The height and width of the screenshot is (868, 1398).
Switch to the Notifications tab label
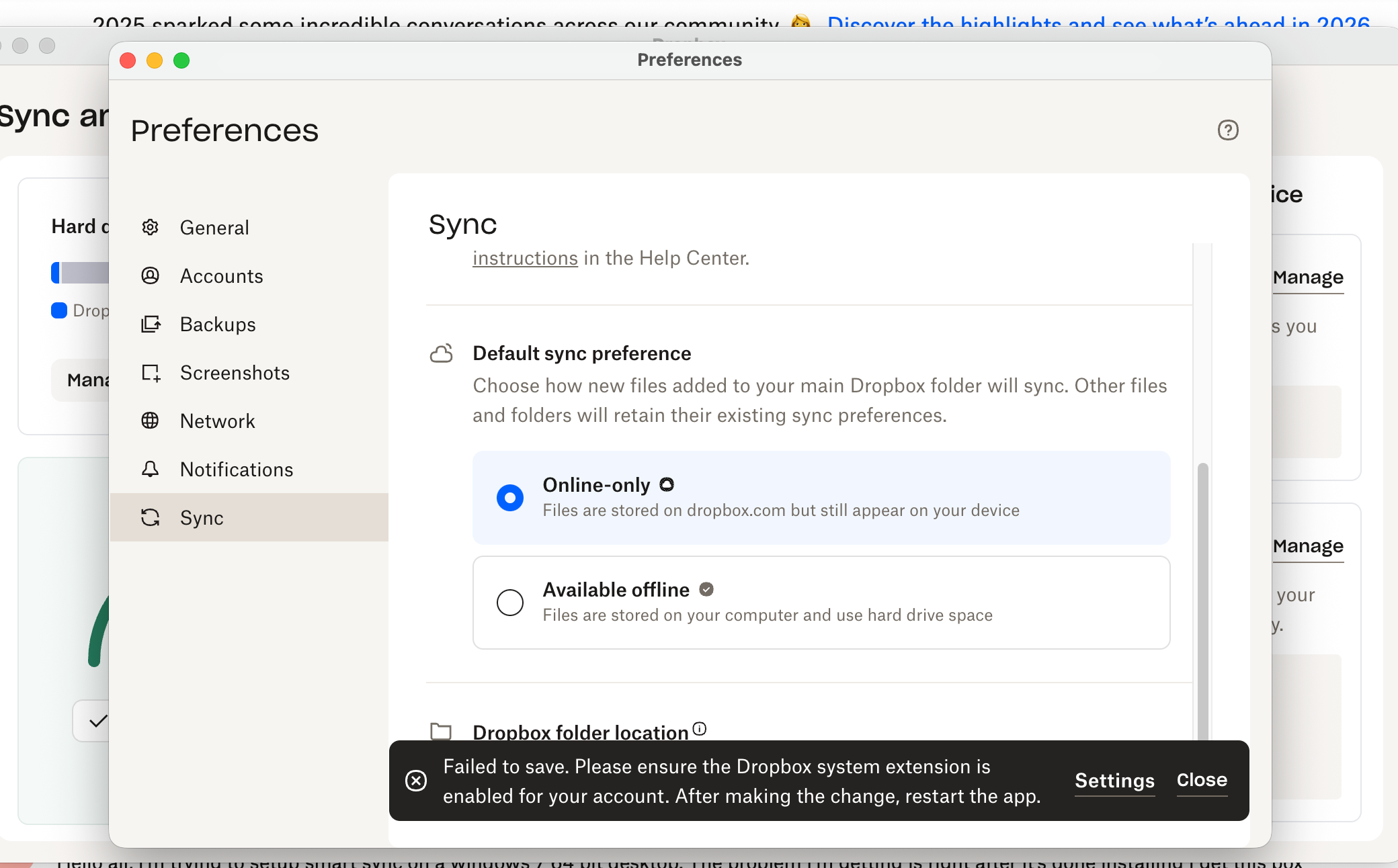click(237, 470)
